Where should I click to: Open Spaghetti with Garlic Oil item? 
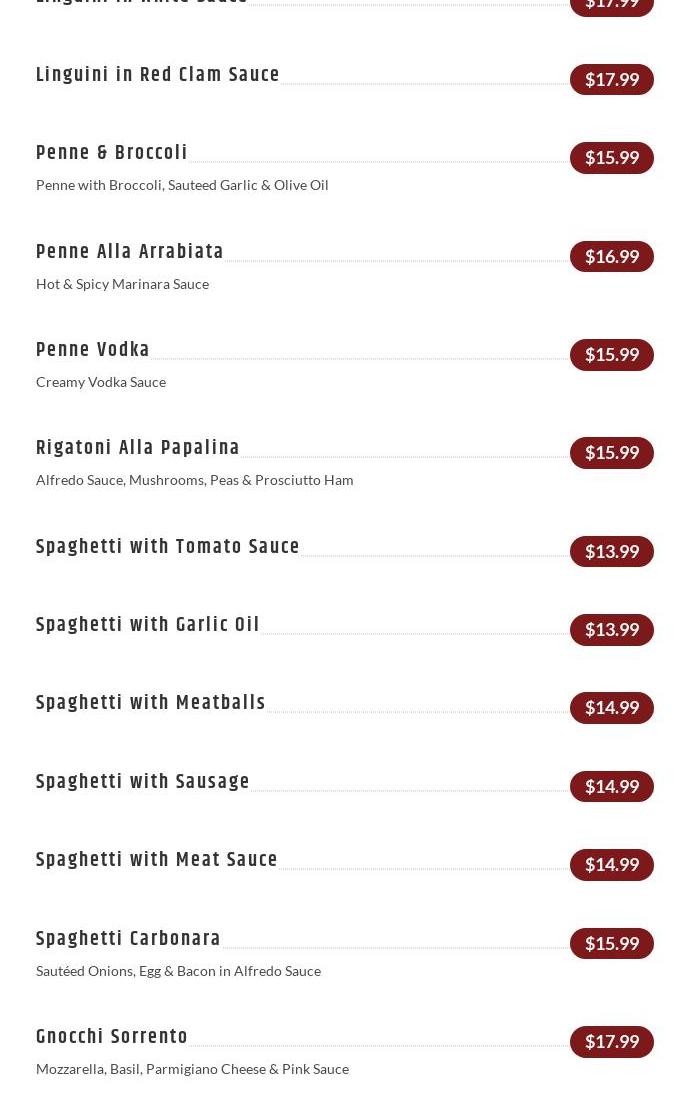point(148,625)
